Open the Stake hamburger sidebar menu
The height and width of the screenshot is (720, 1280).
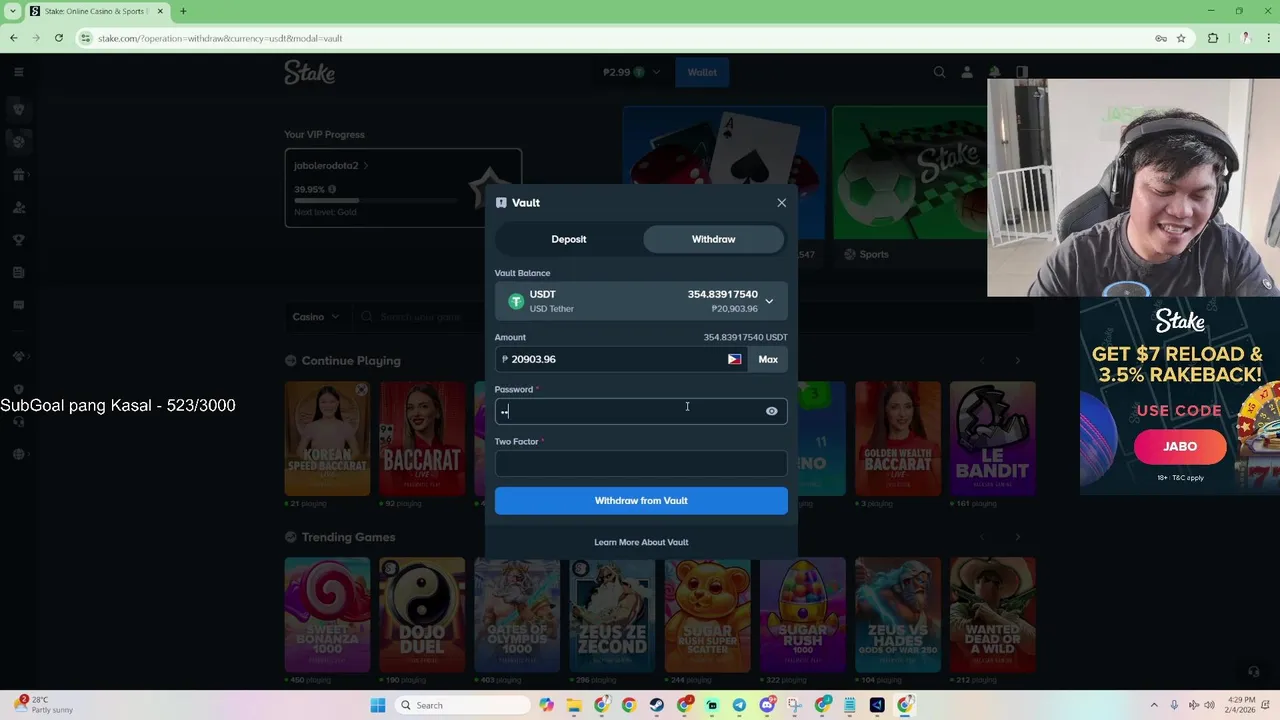click(x=18, y=72)
